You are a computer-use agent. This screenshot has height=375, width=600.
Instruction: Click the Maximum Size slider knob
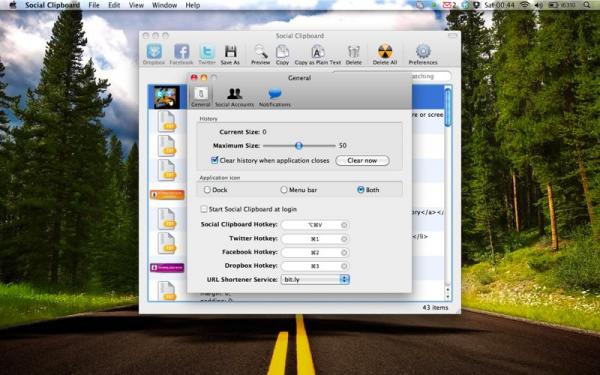(x=299, y=145)
